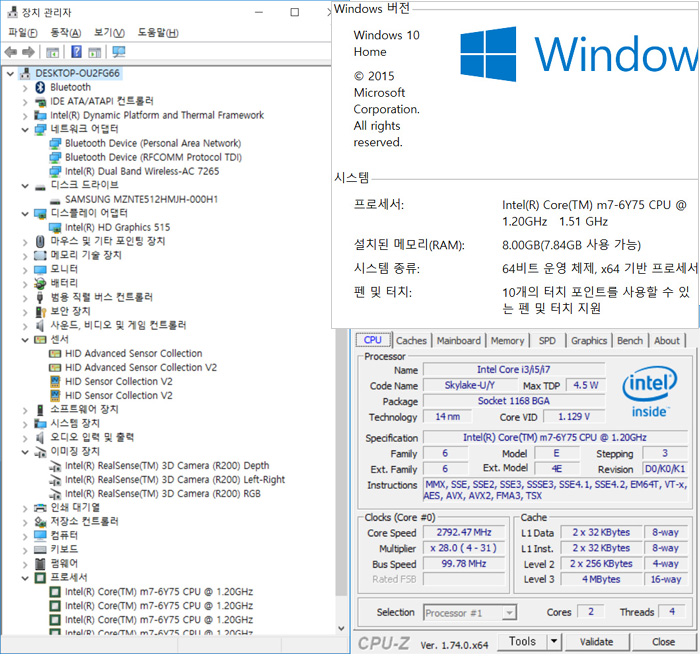Click the SAMSUNG MZNTE512HMJH-000H1 drive icon
700x657 pixels.
coord(55,200)
